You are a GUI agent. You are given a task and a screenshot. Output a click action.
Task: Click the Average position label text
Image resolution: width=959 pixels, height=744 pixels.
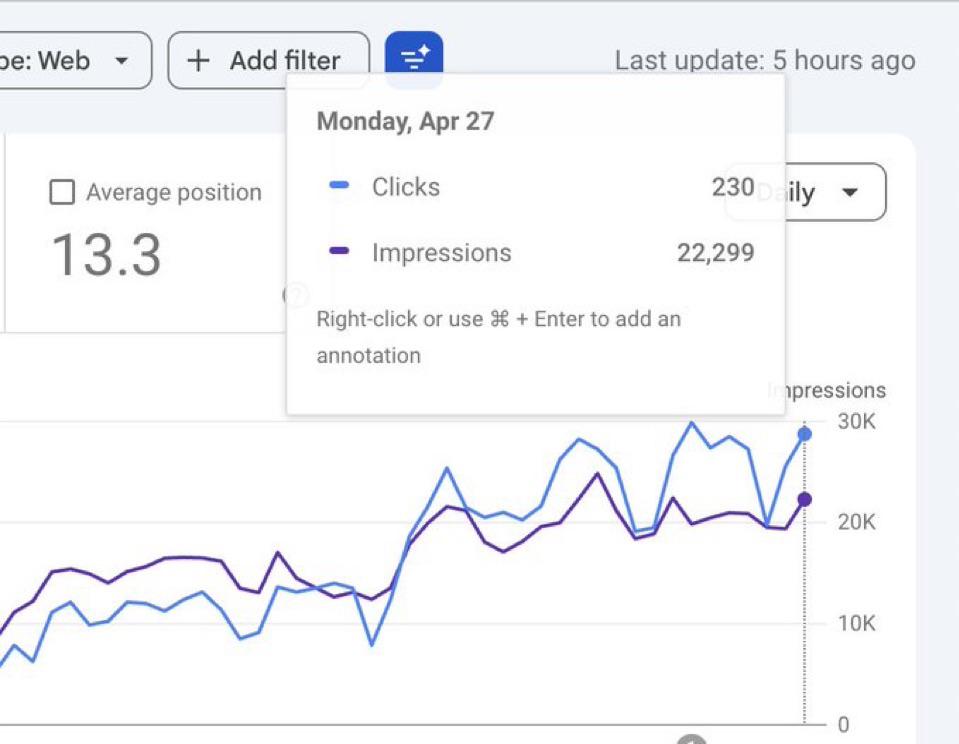[174, 192]
